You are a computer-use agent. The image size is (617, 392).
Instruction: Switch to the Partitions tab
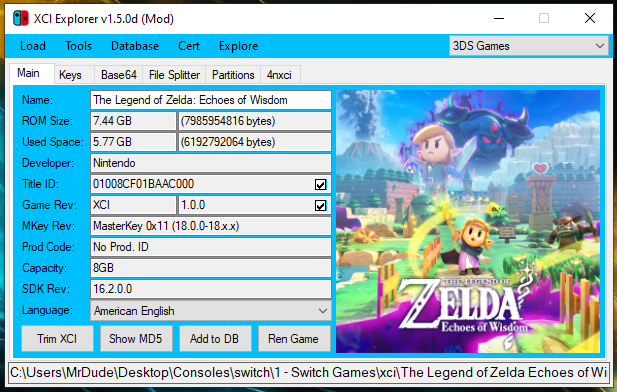(x=233, y=75)
